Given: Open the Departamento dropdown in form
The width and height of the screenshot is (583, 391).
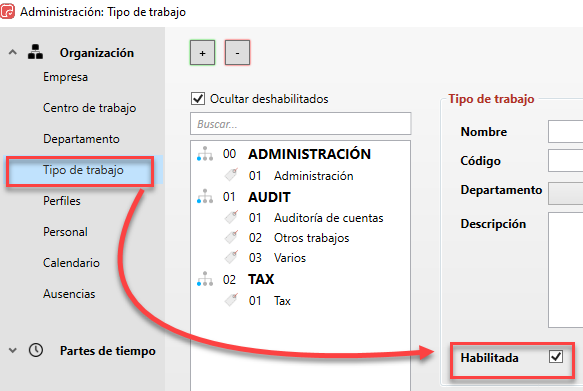Looking at the screenshot, I should pyautogui.click(x=566, y=193).
